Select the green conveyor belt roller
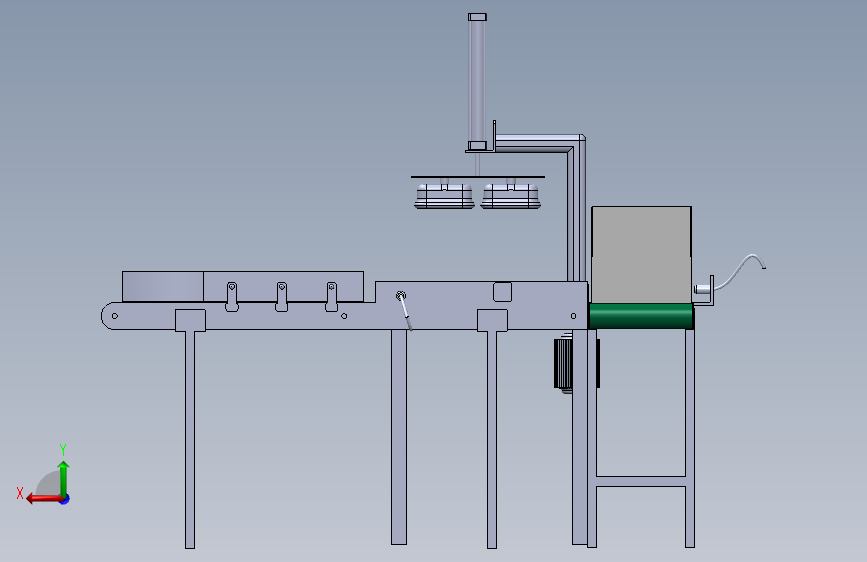The image size is (867, 562). coord(641,316)
